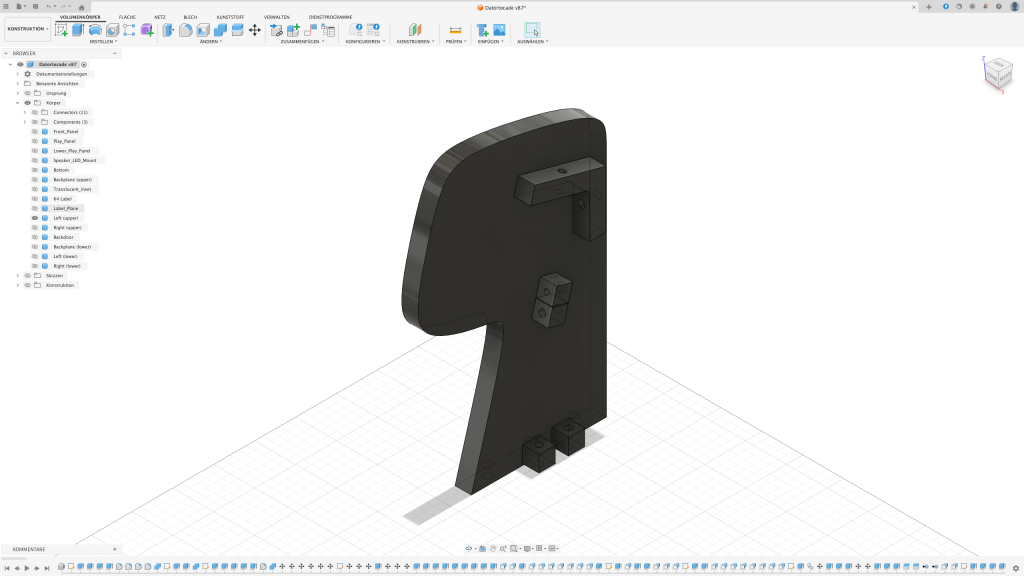Click the ViewCube in the corner

point(998,74)
